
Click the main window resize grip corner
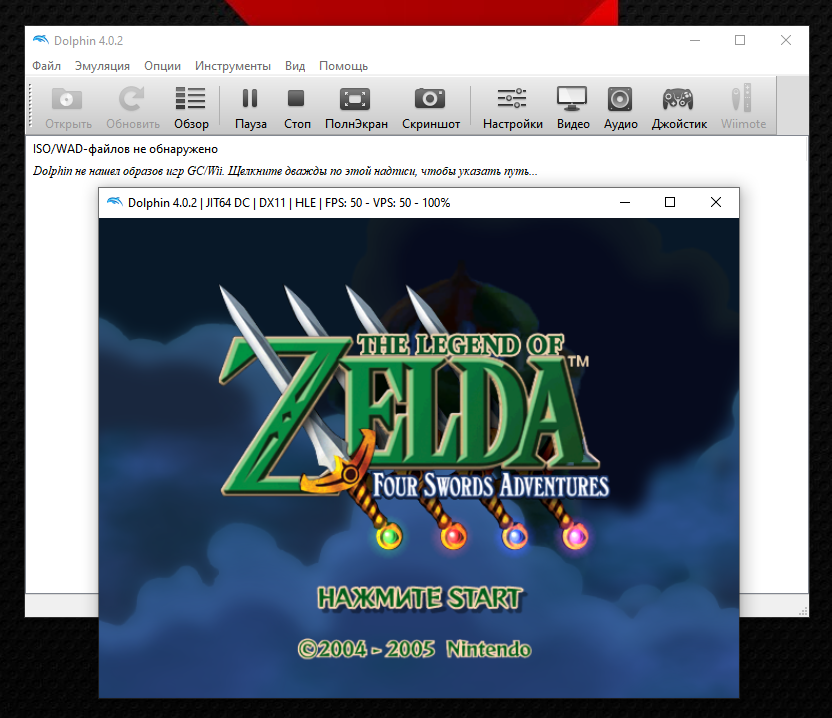(x=803, y=611)
